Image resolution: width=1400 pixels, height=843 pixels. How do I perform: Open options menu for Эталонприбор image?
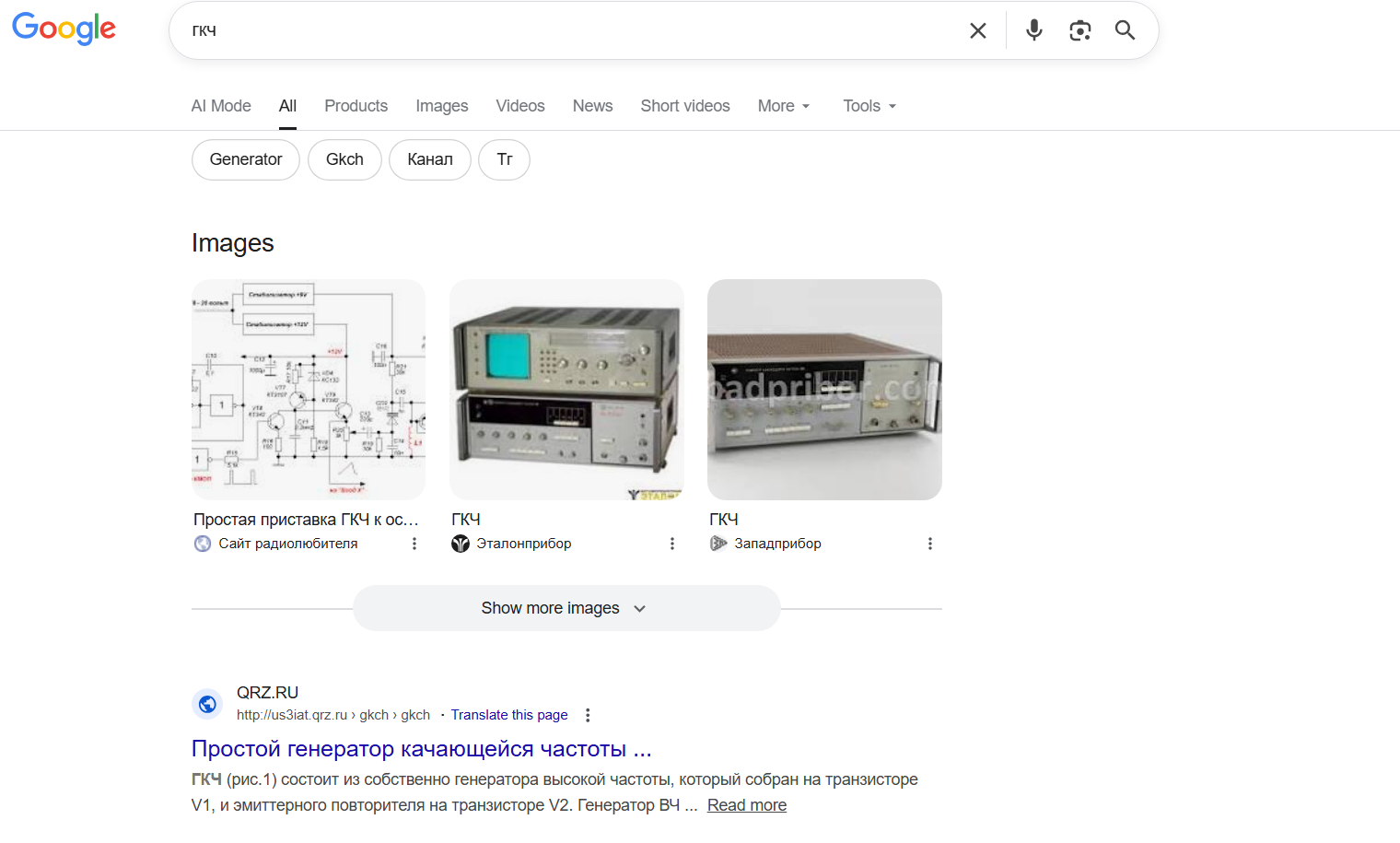click(672, 544)
